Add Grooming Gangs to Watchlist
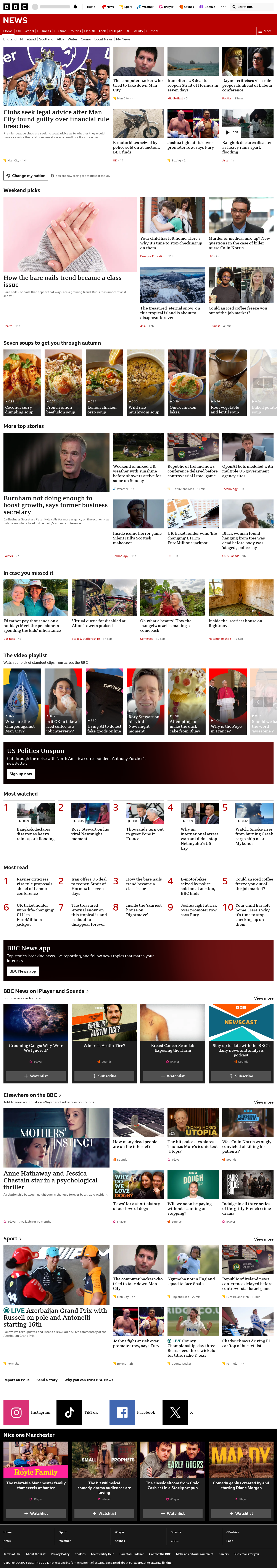This screenshot has width=277, height=1568. point(36,1076)
